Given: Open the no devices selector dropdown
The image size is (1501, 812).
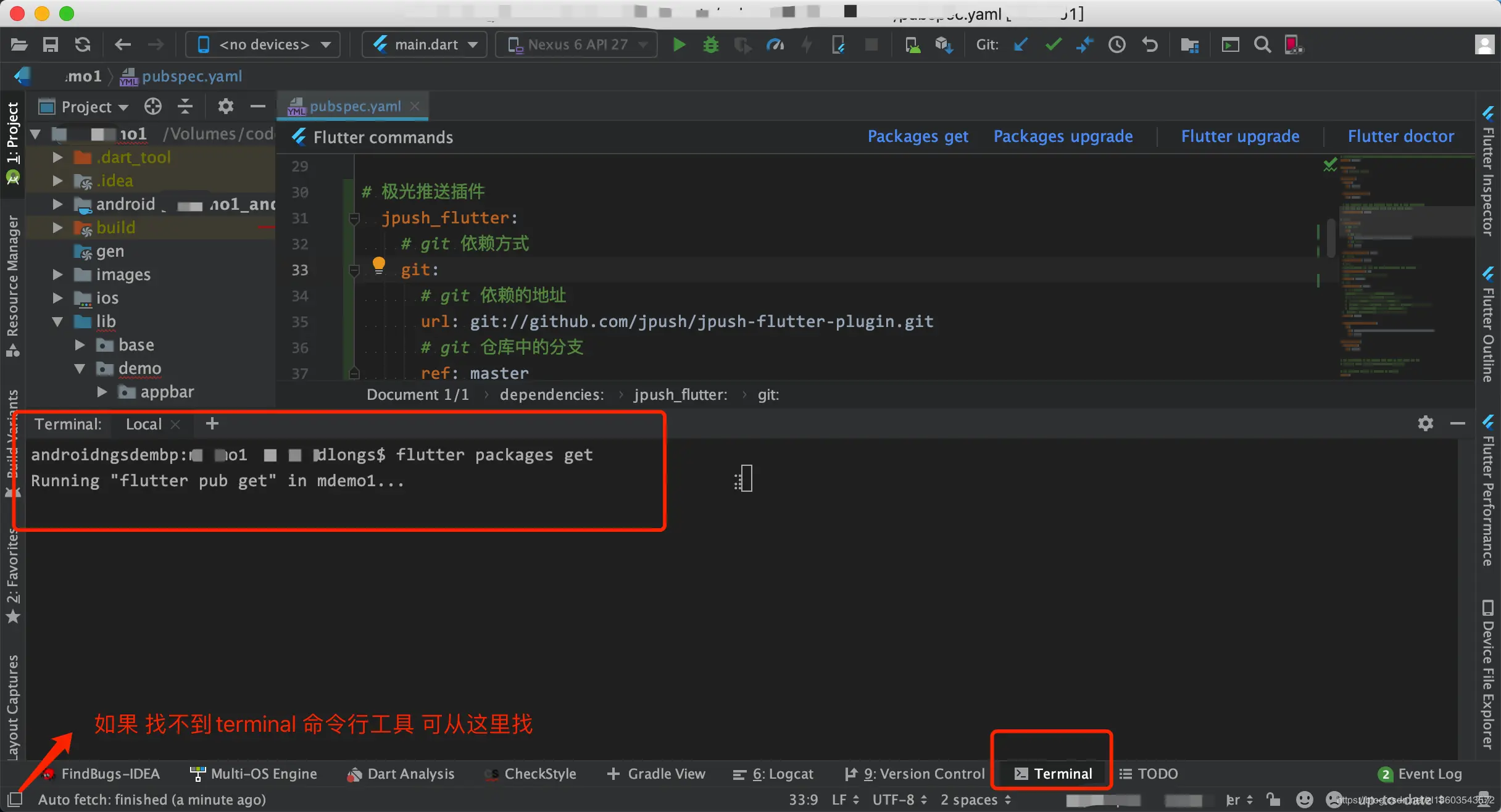Looking at the screenshot, I should click(263, 44).
